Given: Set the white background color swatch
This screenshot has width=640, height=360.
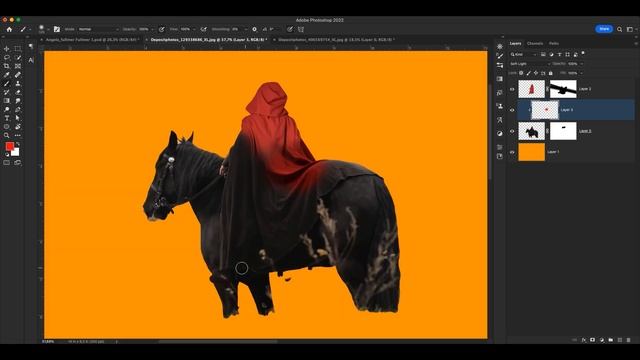Looking at the screenshot, I should [16, 152].
